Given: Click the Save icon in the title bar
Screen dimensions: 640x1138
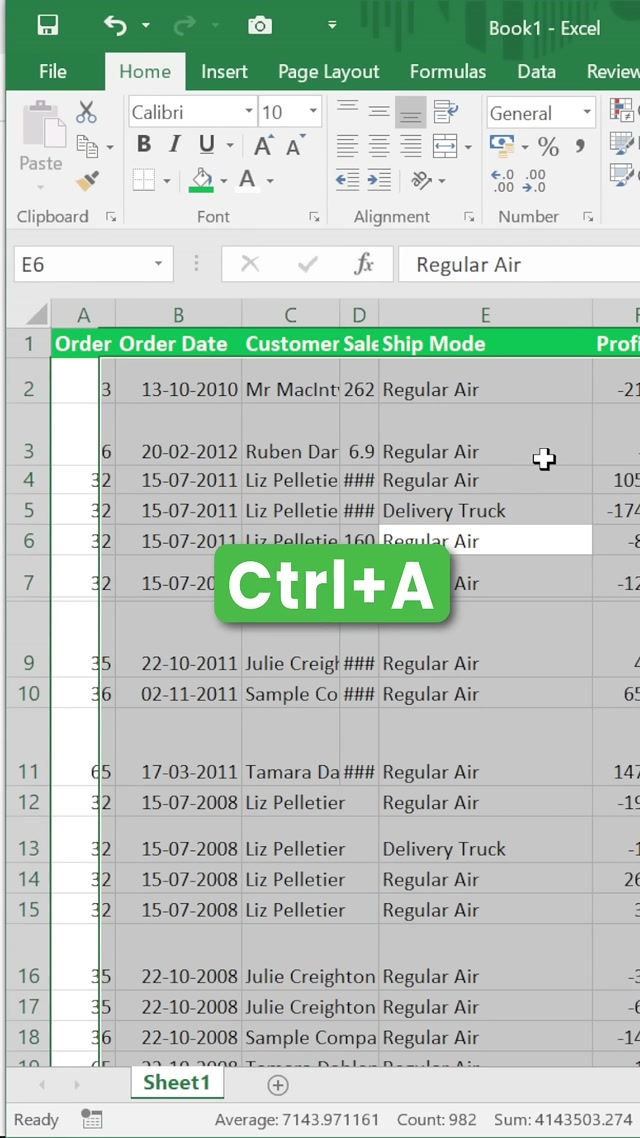Looking at the screenshot, I should (x=47, y=26).
